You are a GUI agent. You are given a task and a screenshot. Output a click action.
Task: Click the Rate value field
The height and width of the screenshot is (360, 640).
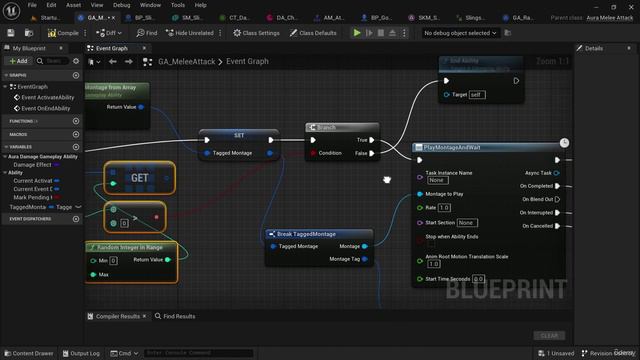coord(444,208)
